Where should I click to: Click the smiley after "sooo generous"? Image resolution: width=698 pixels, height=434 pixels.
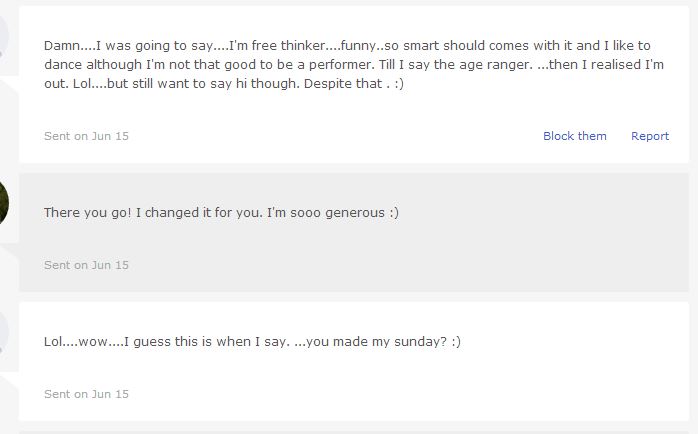click(394, 213)
